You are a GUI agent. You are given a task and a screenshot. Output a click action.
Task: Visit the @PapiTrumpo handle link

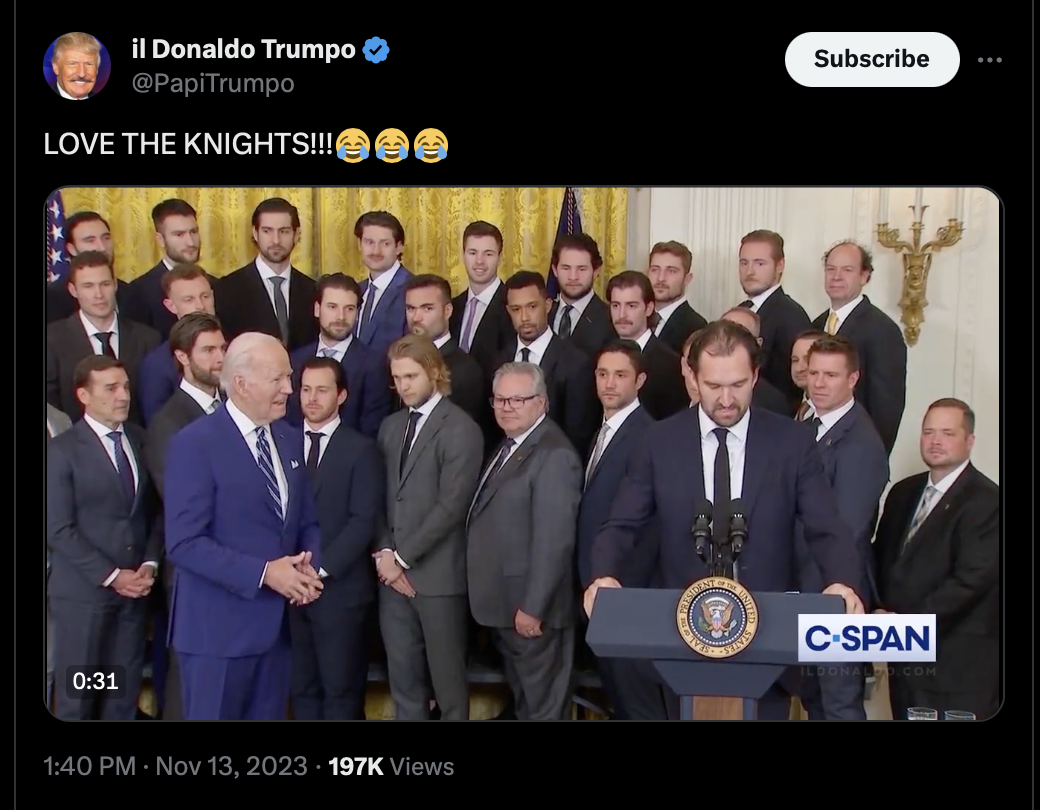[213, 84]
